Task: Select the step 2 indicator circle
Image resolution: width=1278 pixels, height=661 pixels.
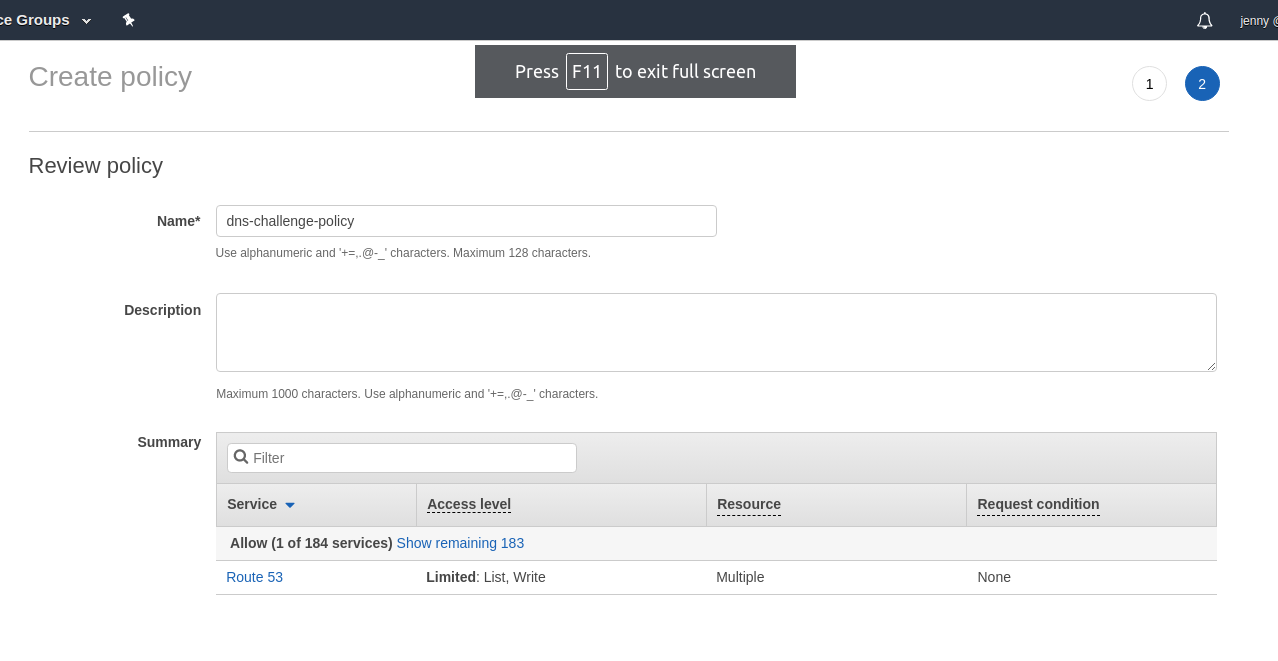Action: click(x=1202, y=84)
